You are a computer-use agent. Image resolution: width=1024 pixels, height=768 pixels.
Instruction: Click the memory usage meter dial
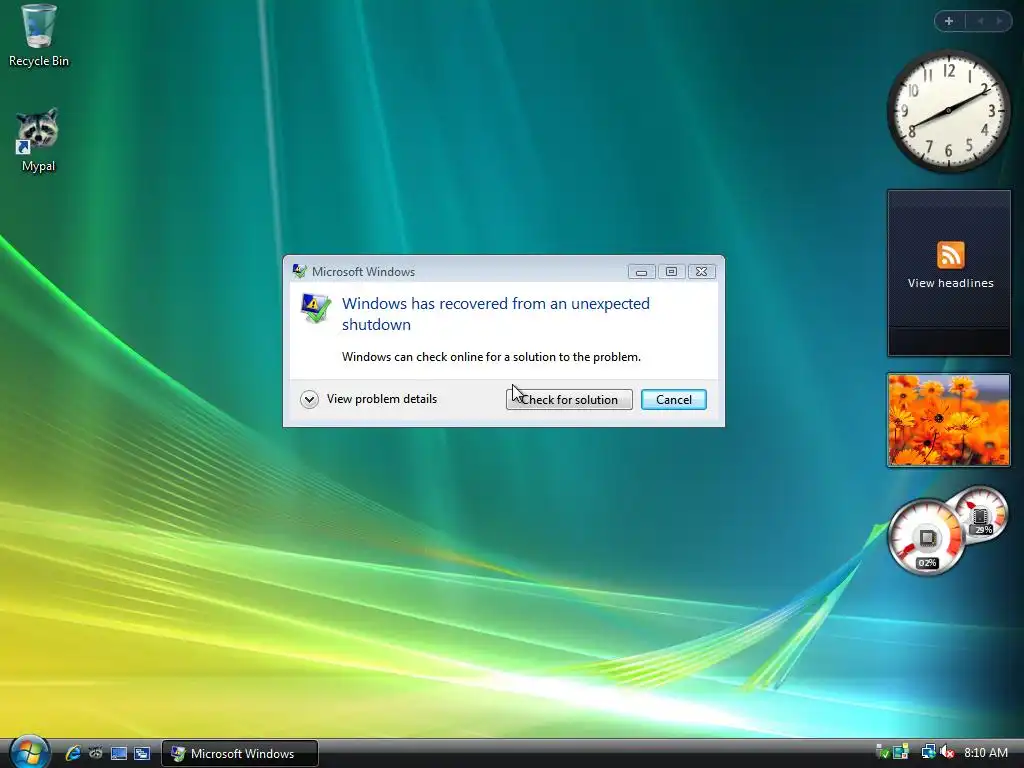click(x=979, y=513)
